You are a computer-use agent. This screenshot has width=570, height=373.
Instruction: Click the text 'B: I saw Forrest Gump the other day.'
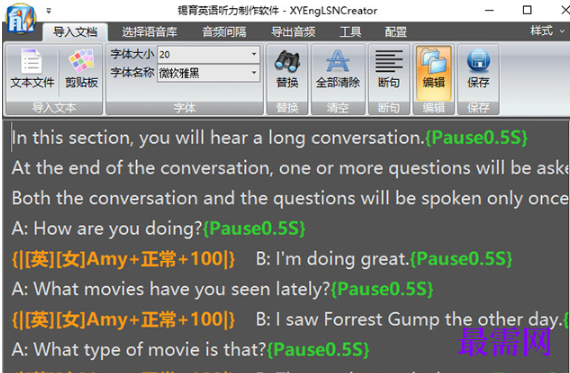409,320
